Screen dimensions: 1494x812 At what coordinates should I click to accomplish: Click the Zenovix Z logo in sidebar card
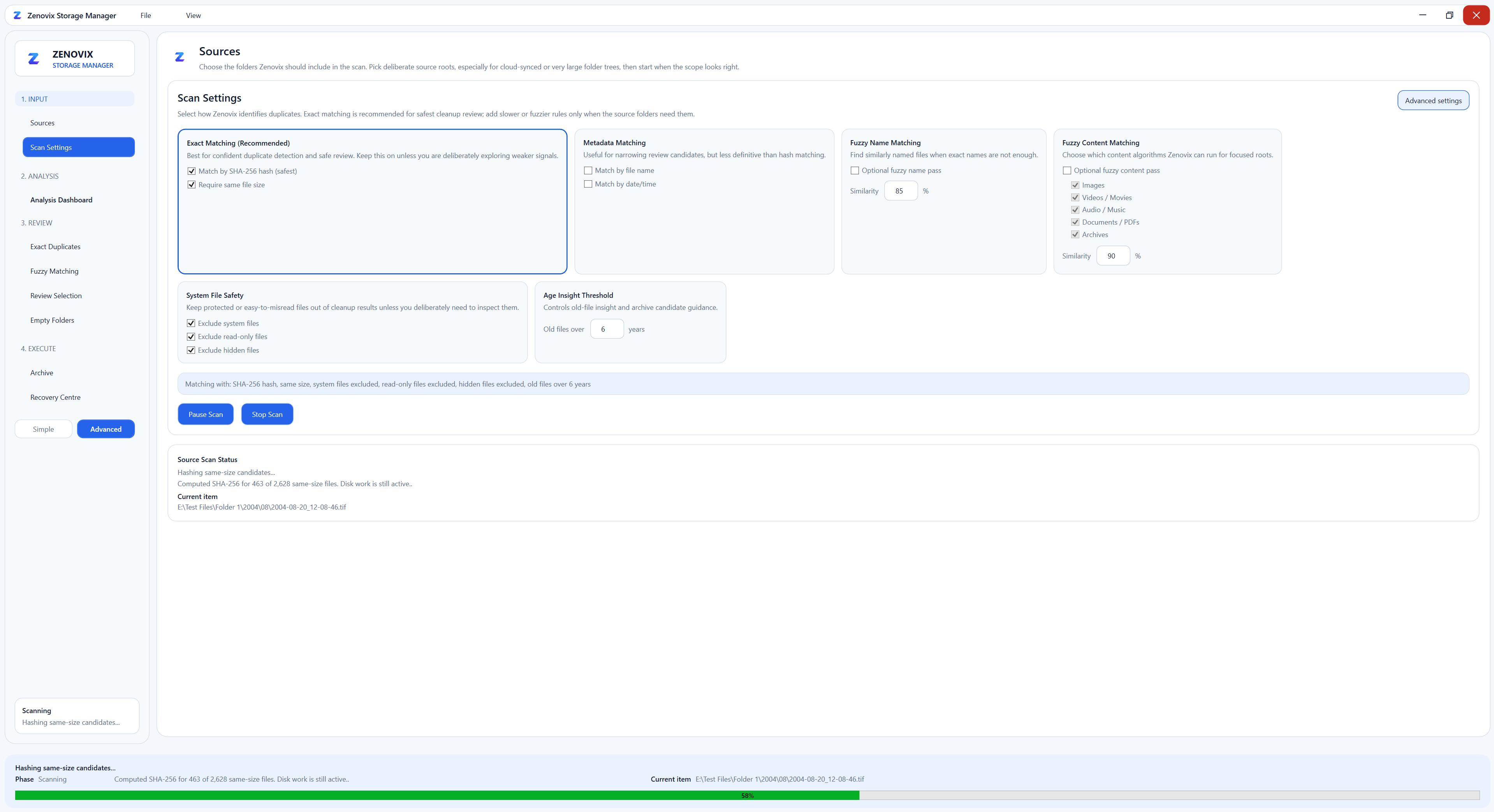(33, 58)
